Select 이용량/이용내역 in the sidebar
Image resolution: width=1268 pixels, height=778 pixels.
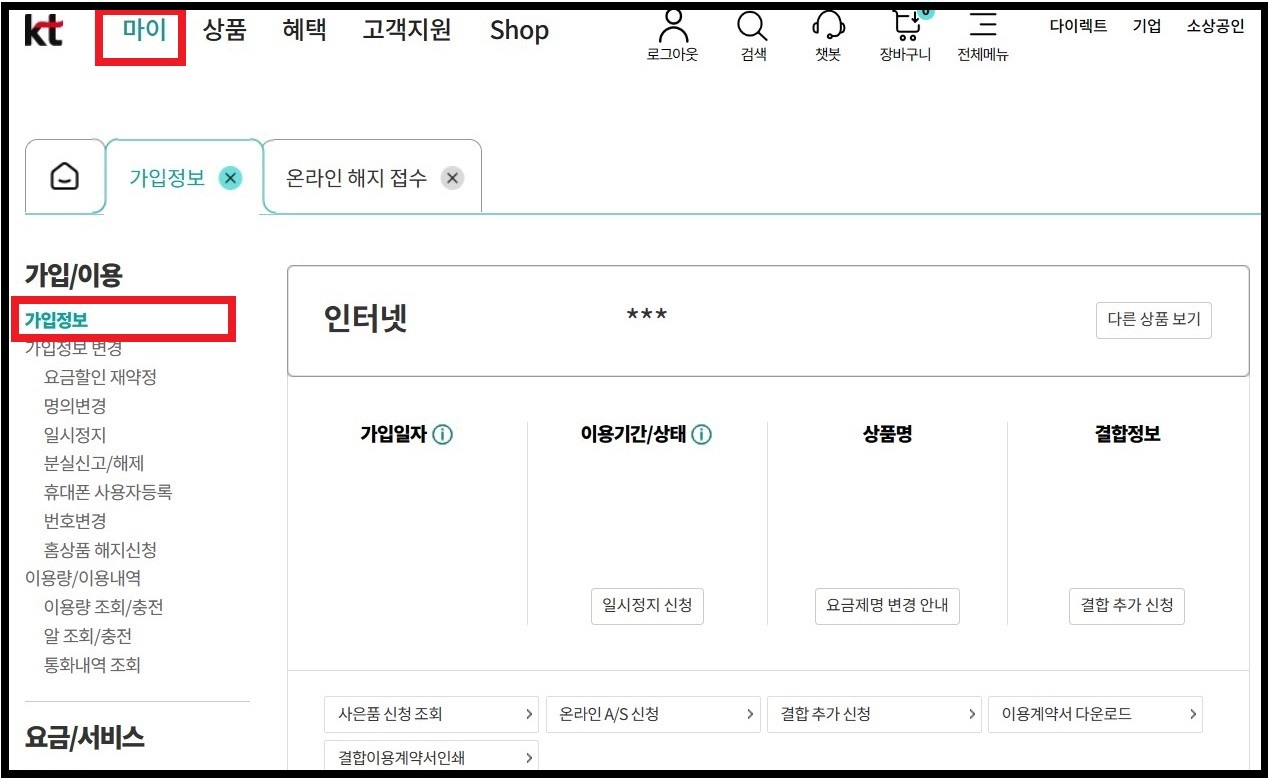pos(83,578)
